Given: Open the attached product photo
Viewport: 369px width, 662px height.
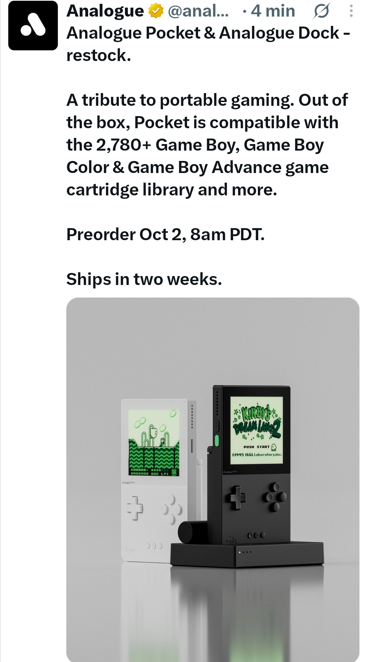Looking at the screenshot, I should 213,480.
